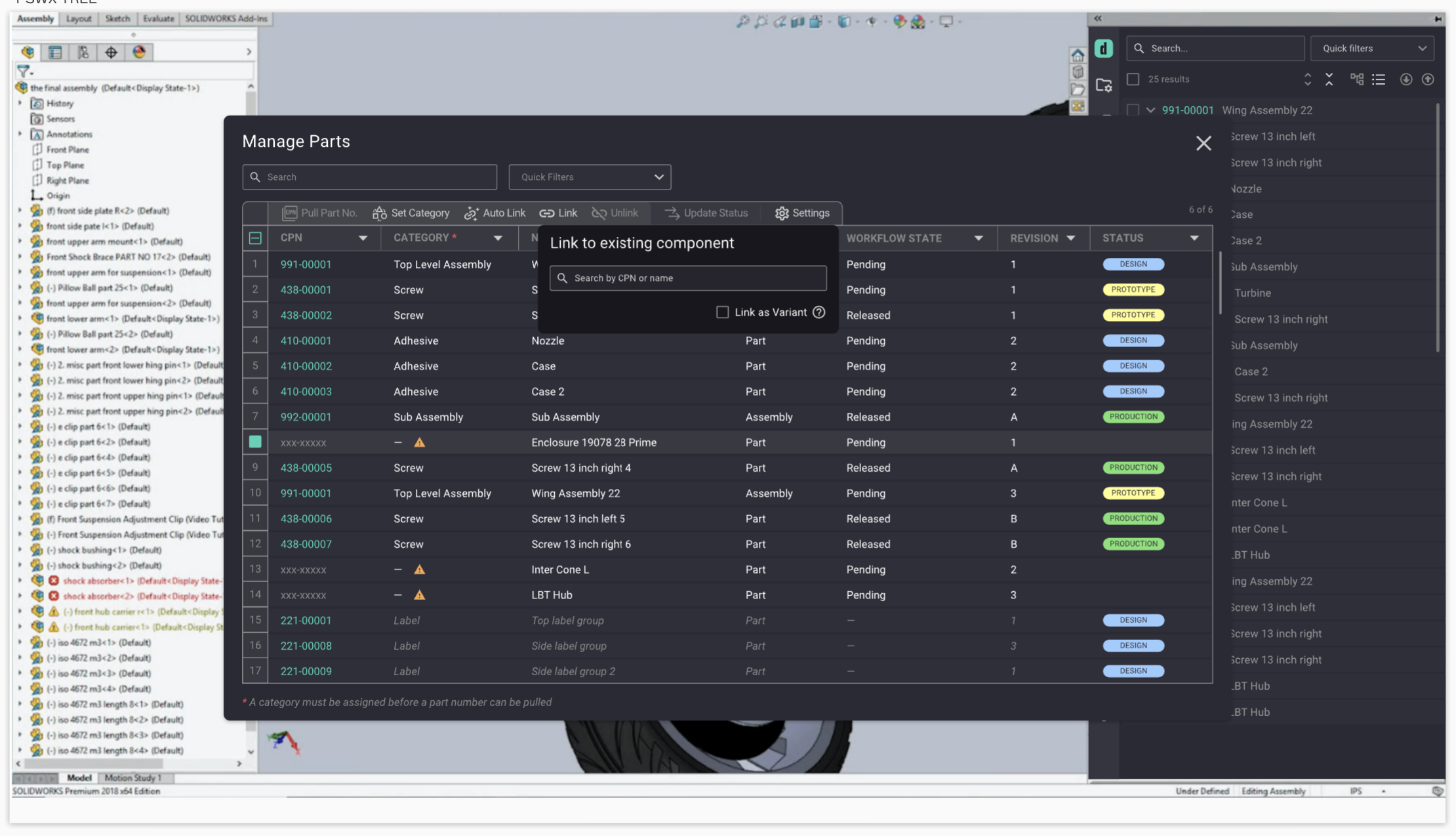Check the select-all box in the CPN header column
The width and height of the screenshot is (1456, 836).
255,238
